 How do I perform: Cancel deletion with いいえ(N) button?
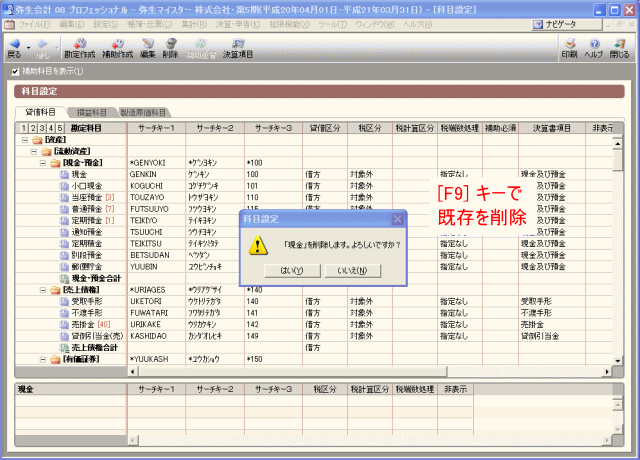coord(353,271)
